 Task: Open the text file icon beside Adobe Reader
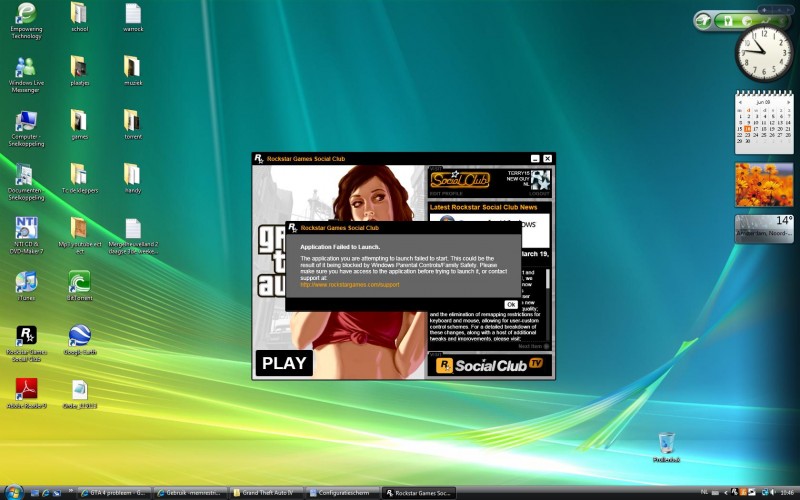click(x=79, y=393)
